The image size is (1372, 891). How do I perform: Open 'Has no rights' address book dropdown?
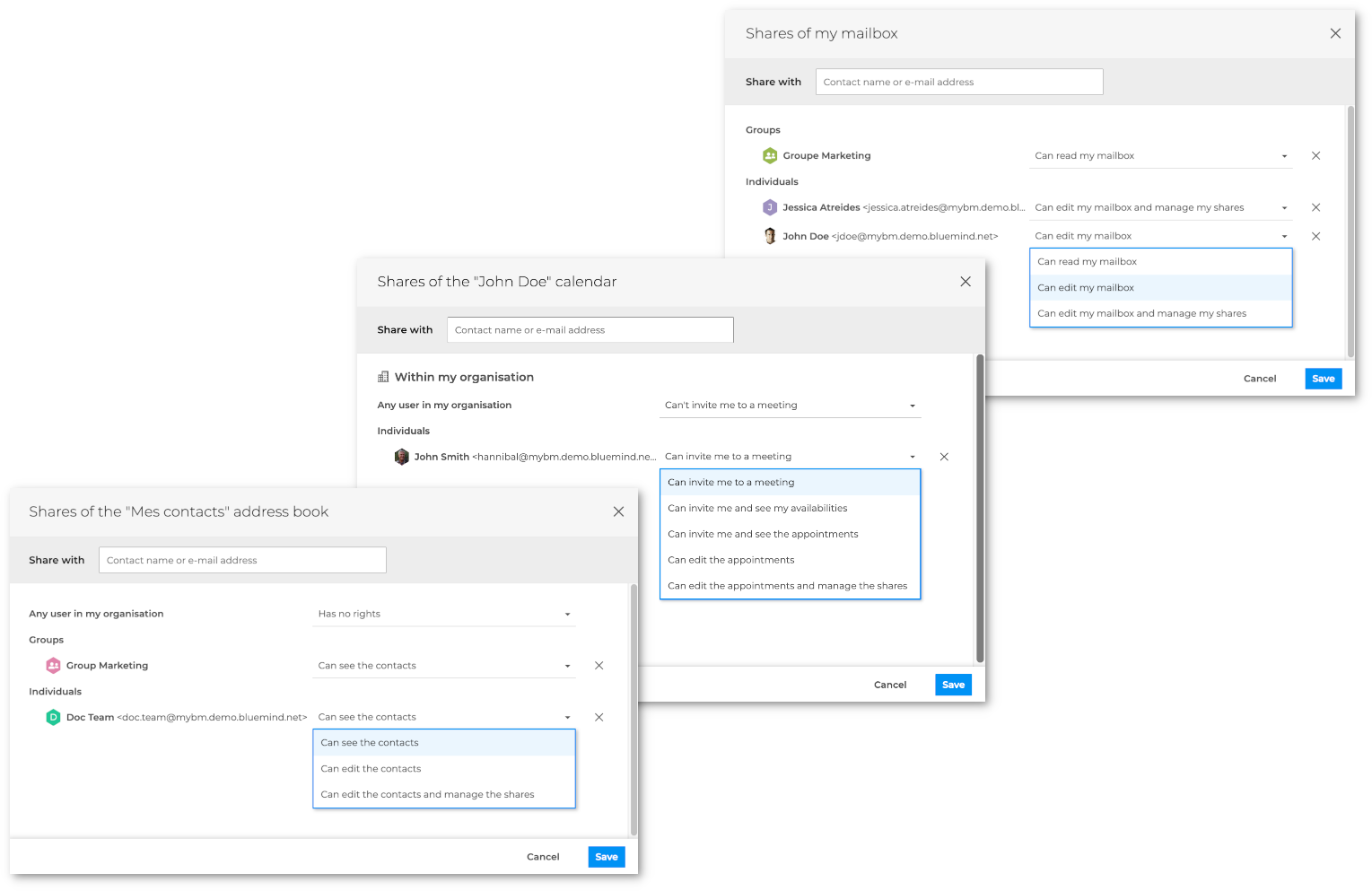click(444, 615)
